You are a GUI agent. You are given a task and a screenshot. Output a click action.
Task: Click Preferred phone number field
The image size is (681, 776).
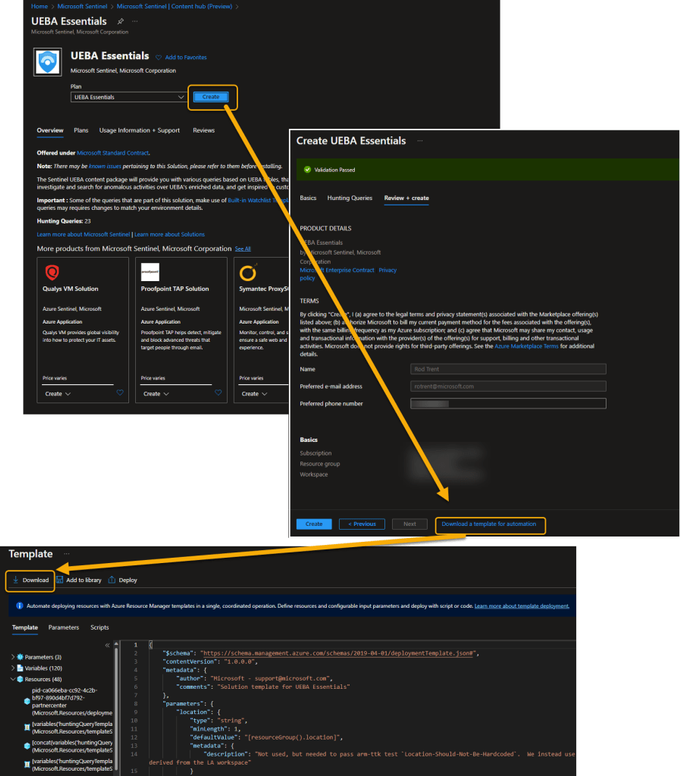coord(508,404)
